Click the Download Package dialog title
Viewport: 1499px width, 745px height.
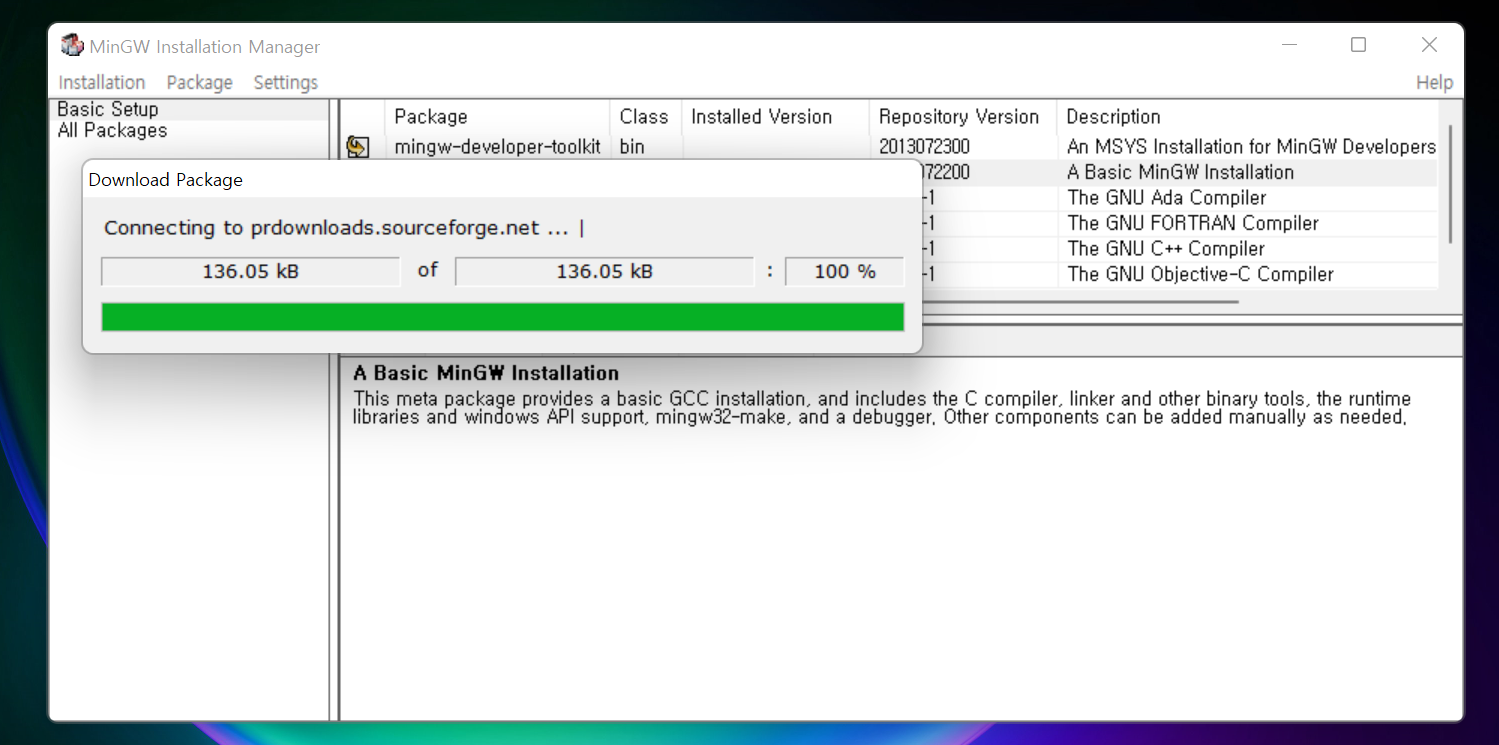[166, 180]
